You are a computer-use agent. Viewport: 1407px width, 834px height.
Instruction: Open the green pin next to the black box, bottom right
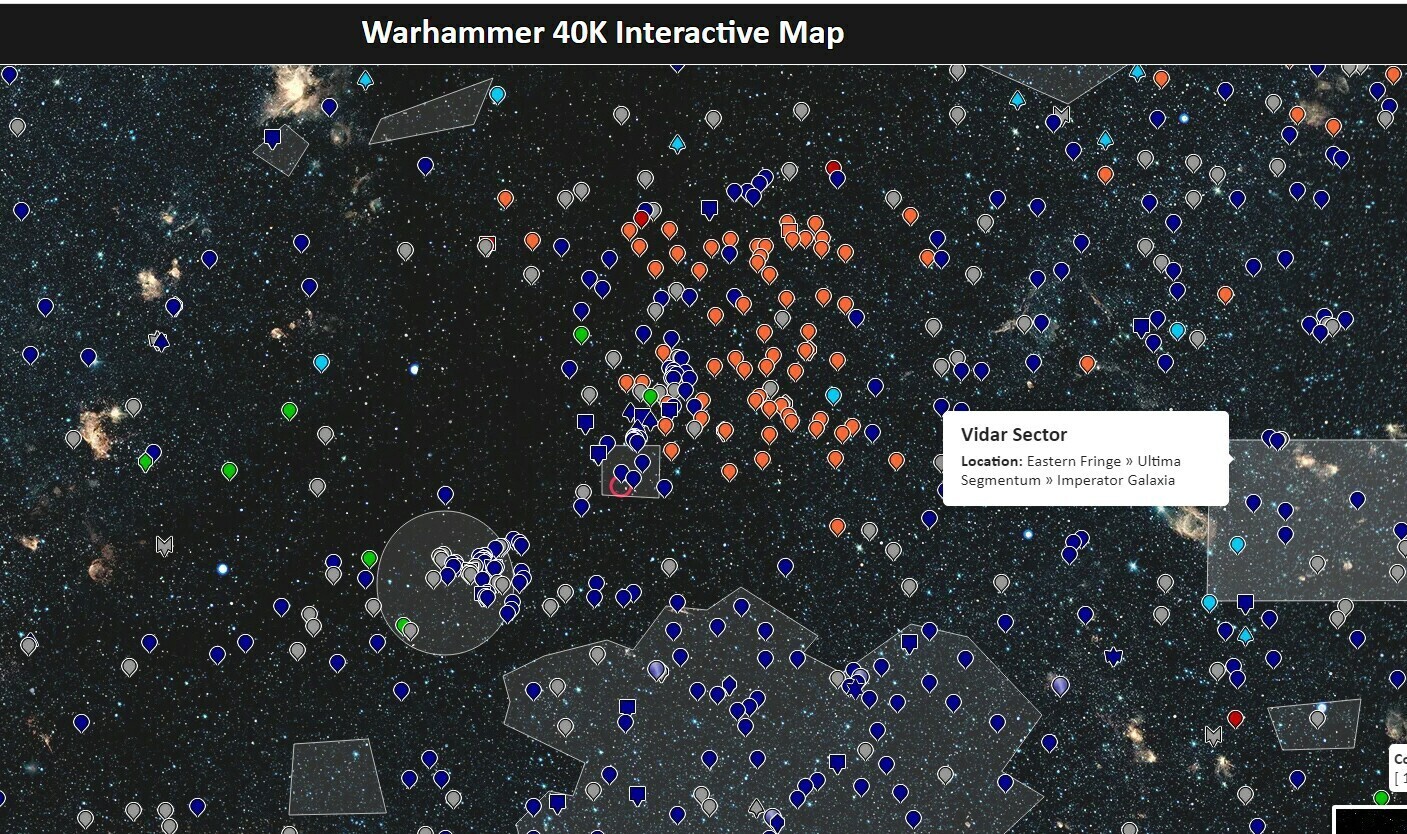(x=1381, y=798)
